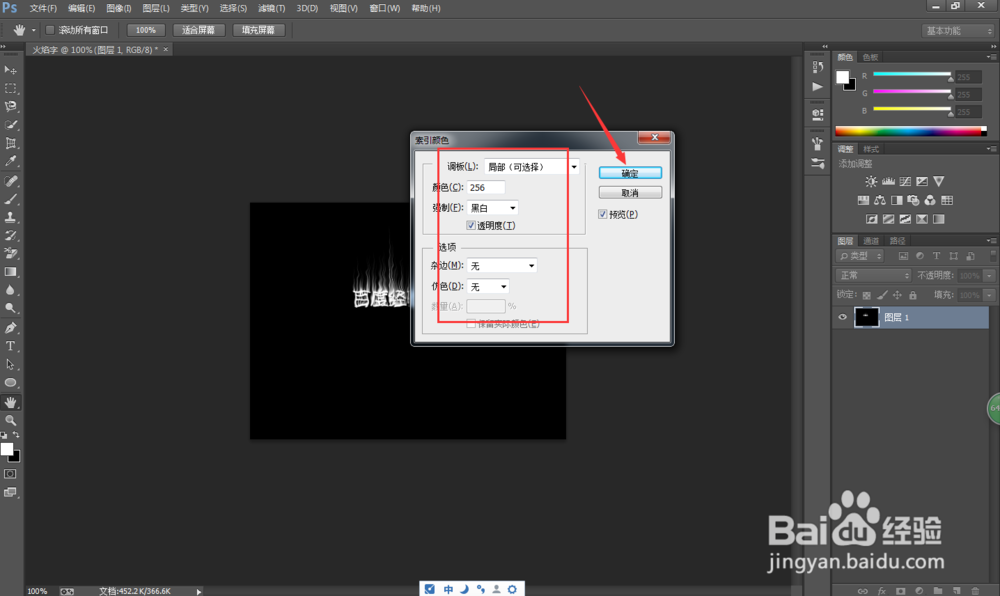
Task: Switch to the Paths tab
Action: tap(897, 241)
